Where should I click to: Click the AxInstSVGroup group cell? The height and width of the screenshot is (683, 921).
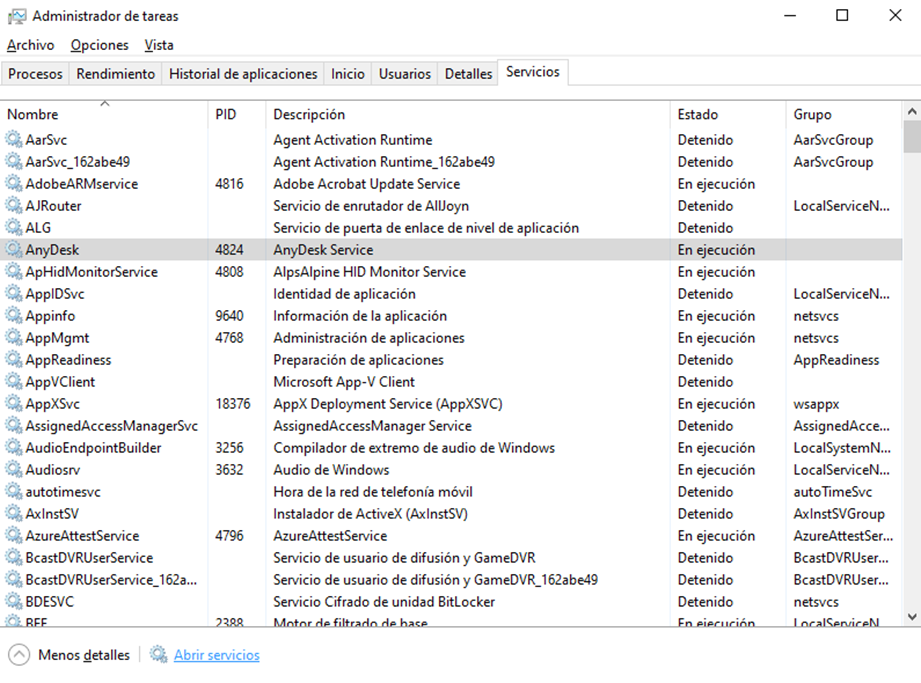[839, 514]
